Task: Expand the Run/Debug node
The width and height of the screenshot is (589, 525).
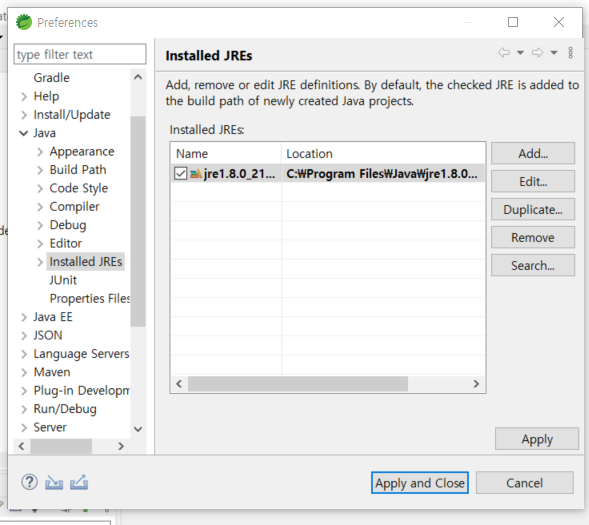Action: pos(24,409)
